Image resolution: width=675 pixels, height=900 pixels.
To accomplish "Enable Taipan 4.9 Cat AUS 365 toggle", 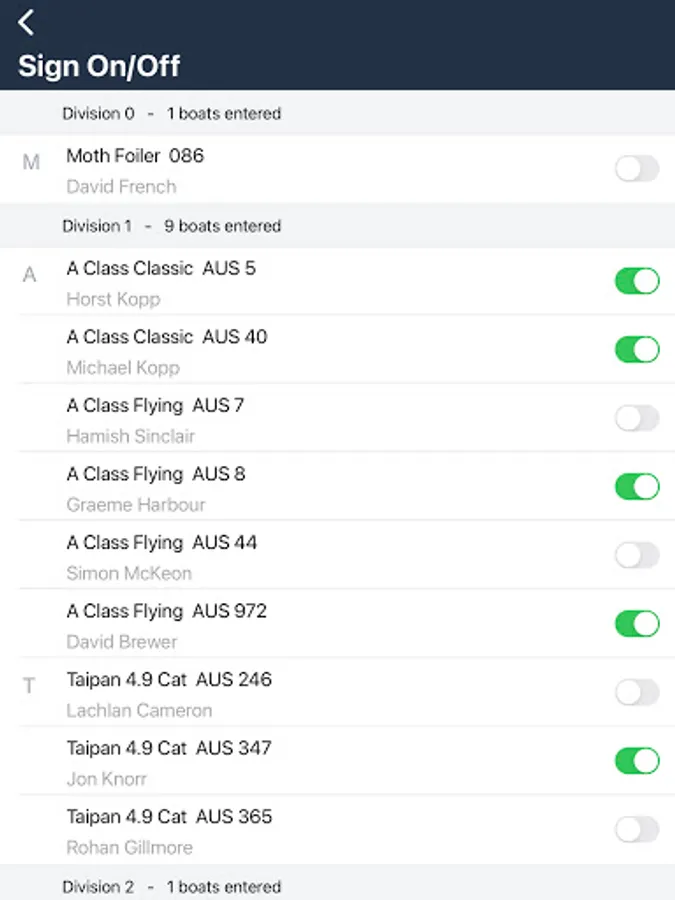I will [637, 829].
